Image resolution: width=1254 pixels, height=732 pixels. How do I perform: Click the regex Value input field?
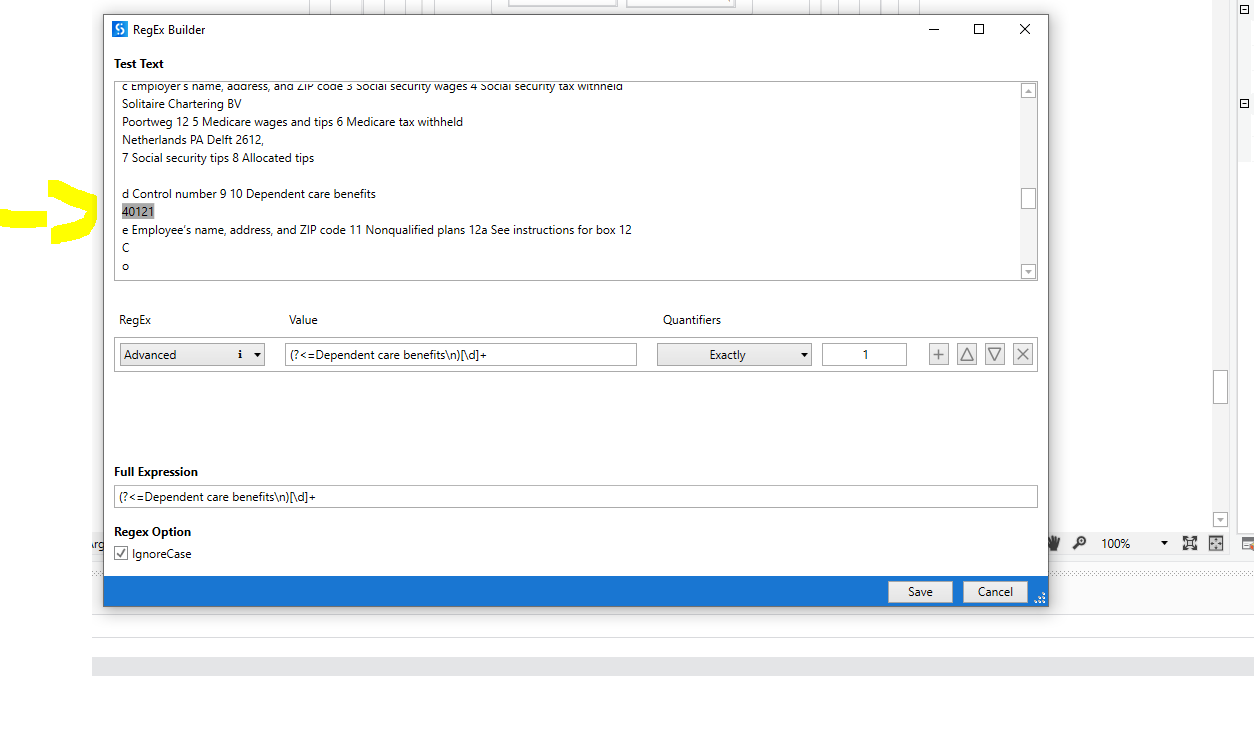point(461,354)
